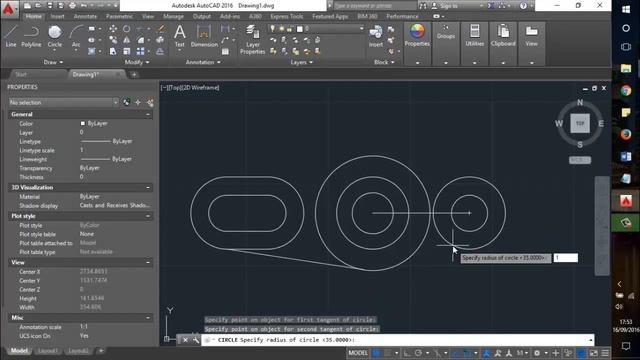Expand the Modify panel dropdown
Screen dimensions: 640x360
click(x=137, y=62)
